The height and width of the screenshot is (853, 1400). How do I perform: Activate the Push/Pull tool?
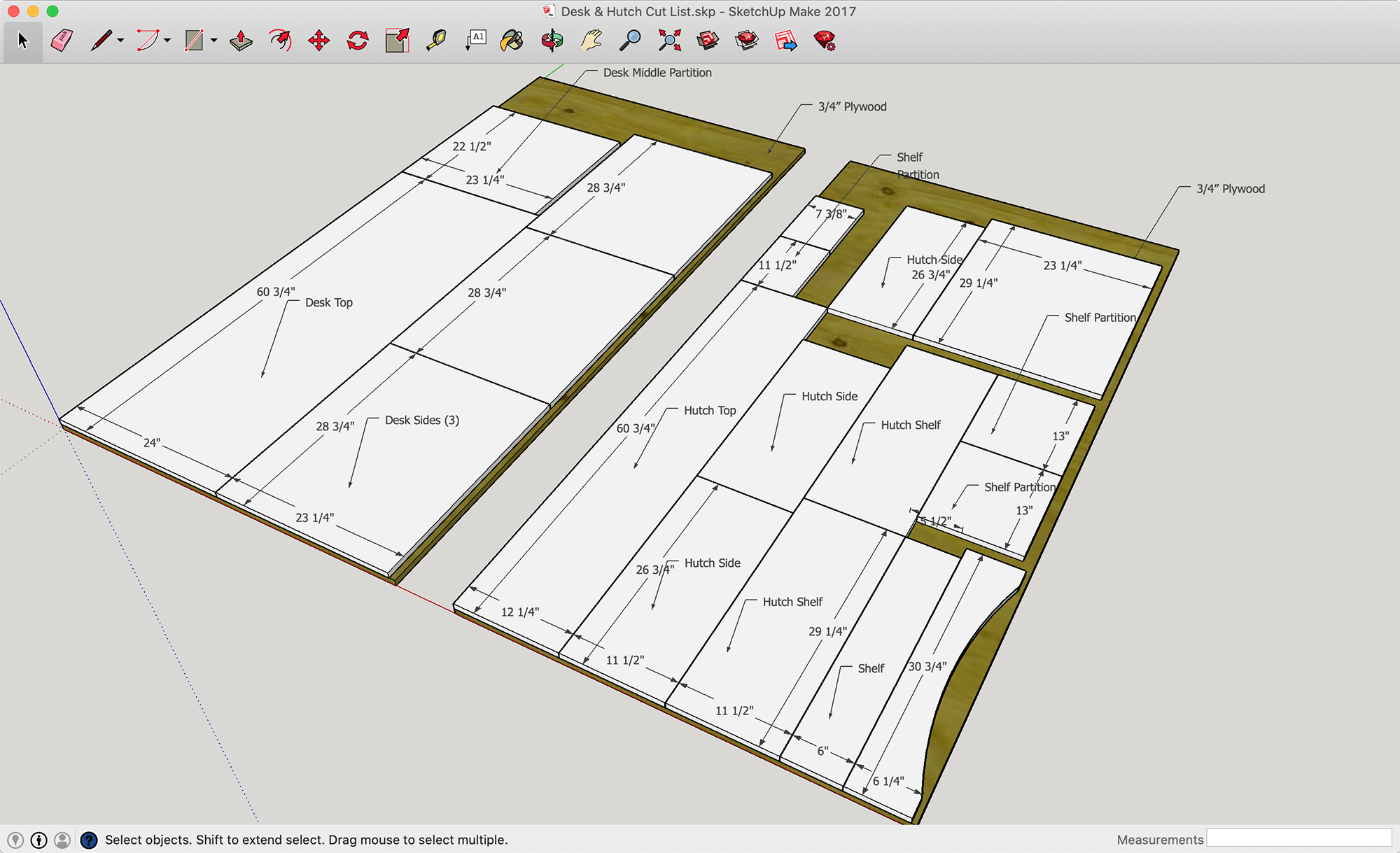point(241,41)
